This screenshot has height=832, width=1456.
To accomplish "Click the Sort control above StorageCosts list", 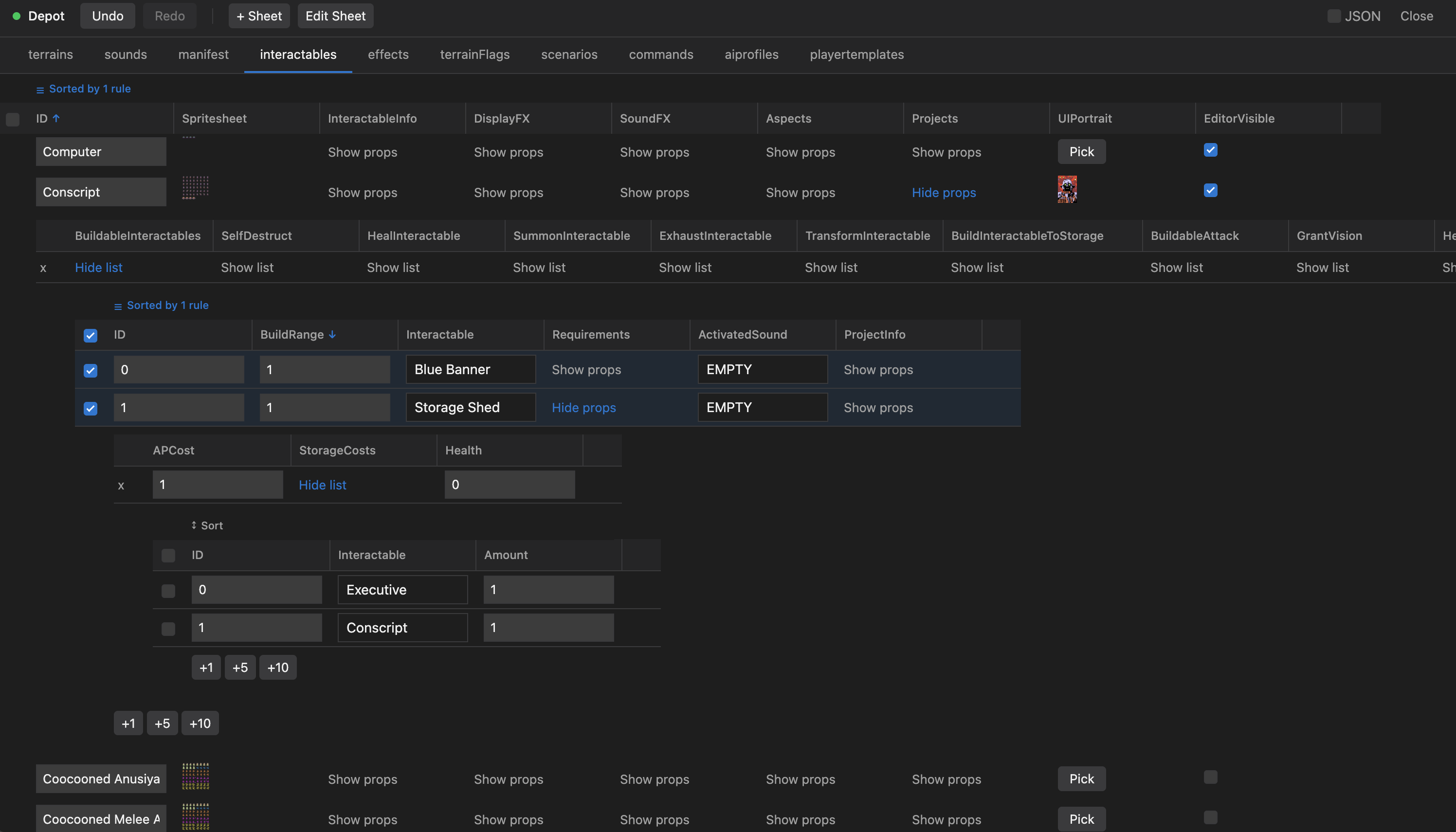I will (207, 525).
